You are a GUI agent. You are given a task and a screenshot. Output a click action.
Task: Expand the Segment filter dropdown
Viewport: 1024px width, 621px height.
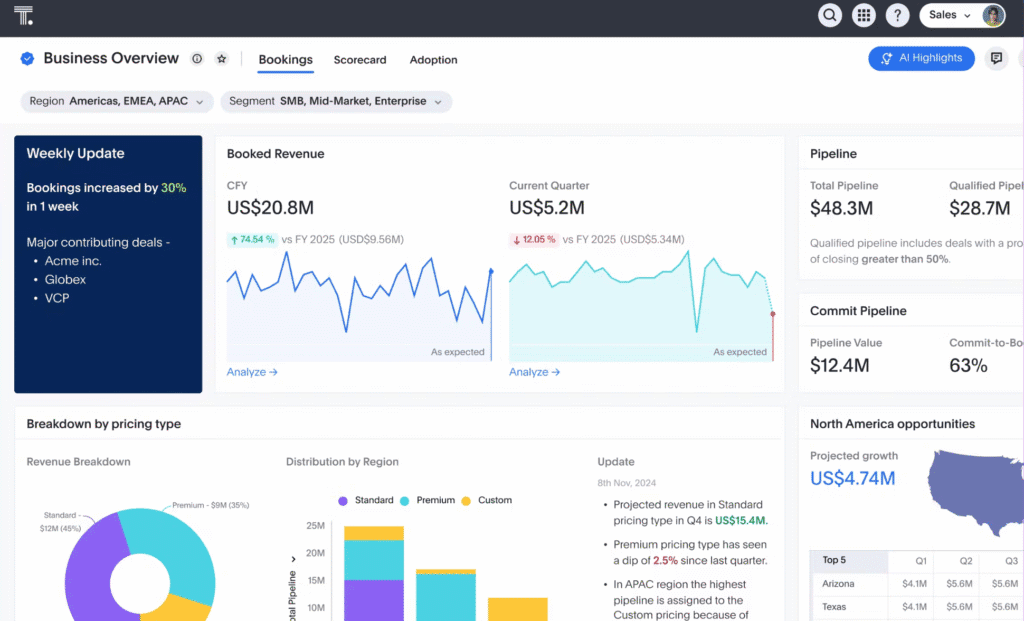tap(336, 101)
